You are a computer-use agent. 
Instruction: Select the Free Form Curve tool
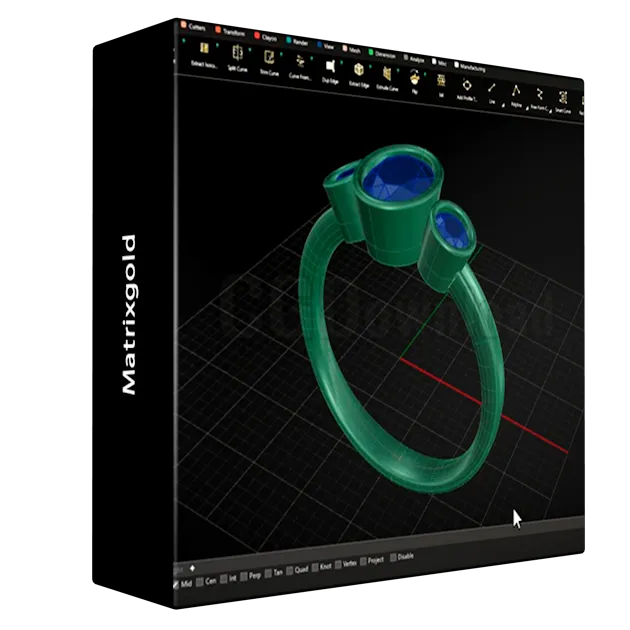[539, 100]
